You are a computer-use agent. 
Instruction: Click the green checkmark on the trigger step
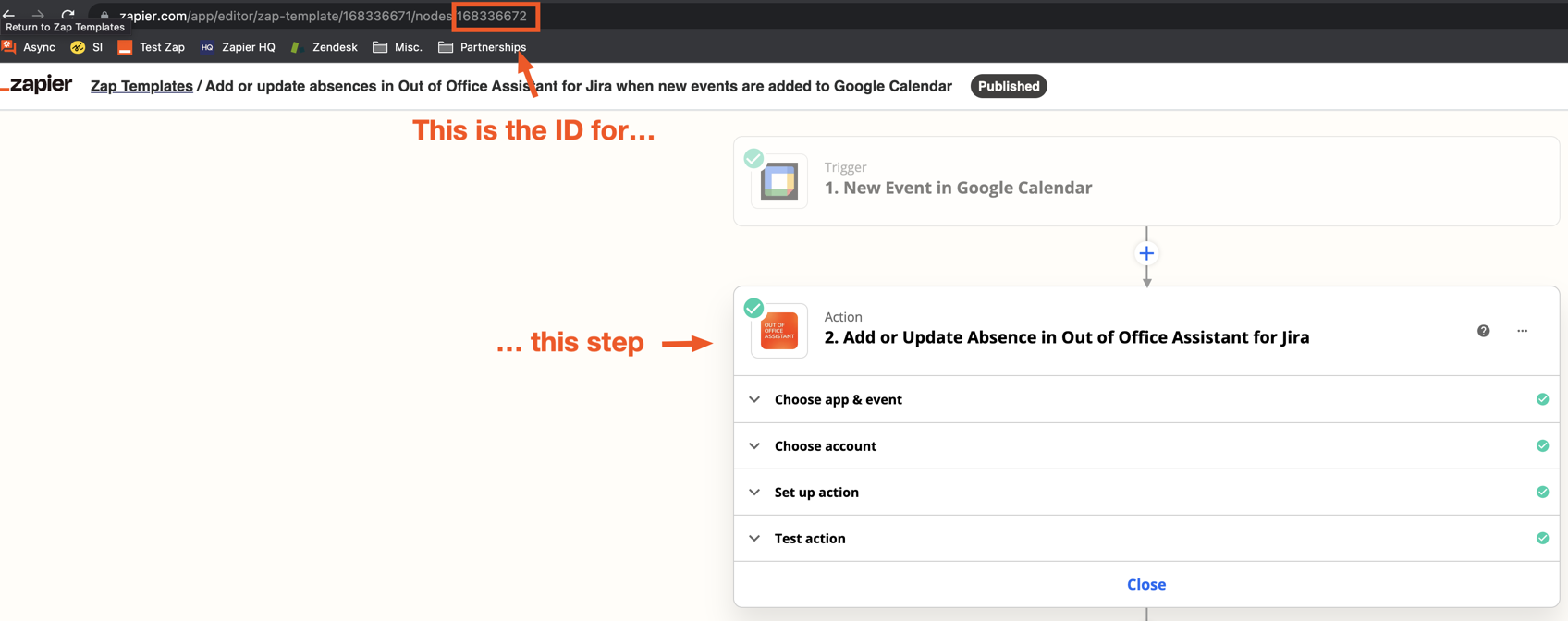tap(753, 158)
